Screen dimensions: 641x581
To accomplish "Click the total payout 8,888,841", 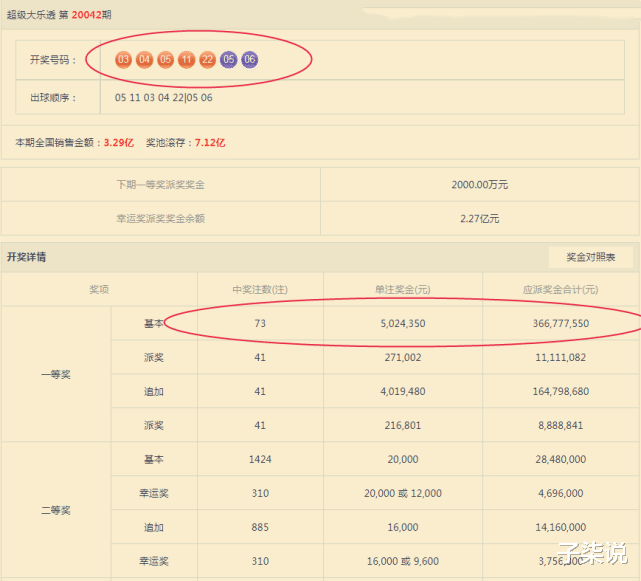I will tap(560, 425).
